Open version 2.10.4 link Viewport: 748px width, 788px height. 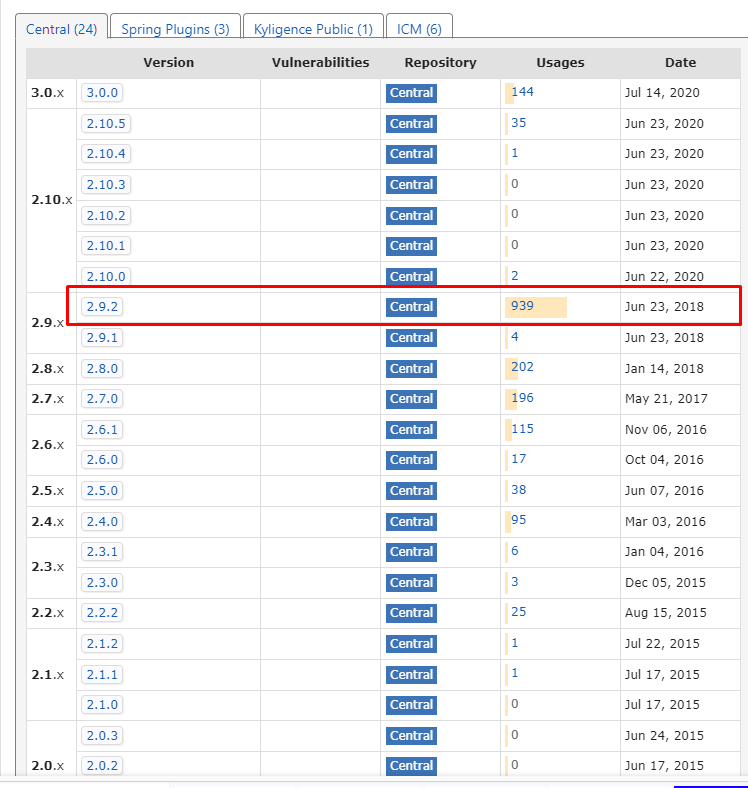click(106, 154)
